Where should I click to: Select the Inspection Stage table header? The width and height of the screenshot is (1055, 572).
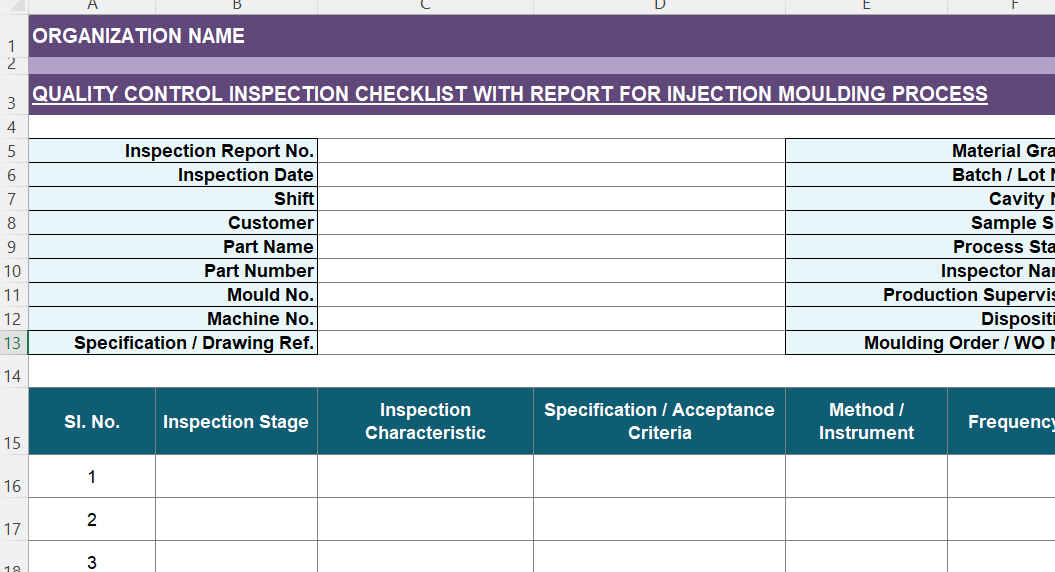236,422
